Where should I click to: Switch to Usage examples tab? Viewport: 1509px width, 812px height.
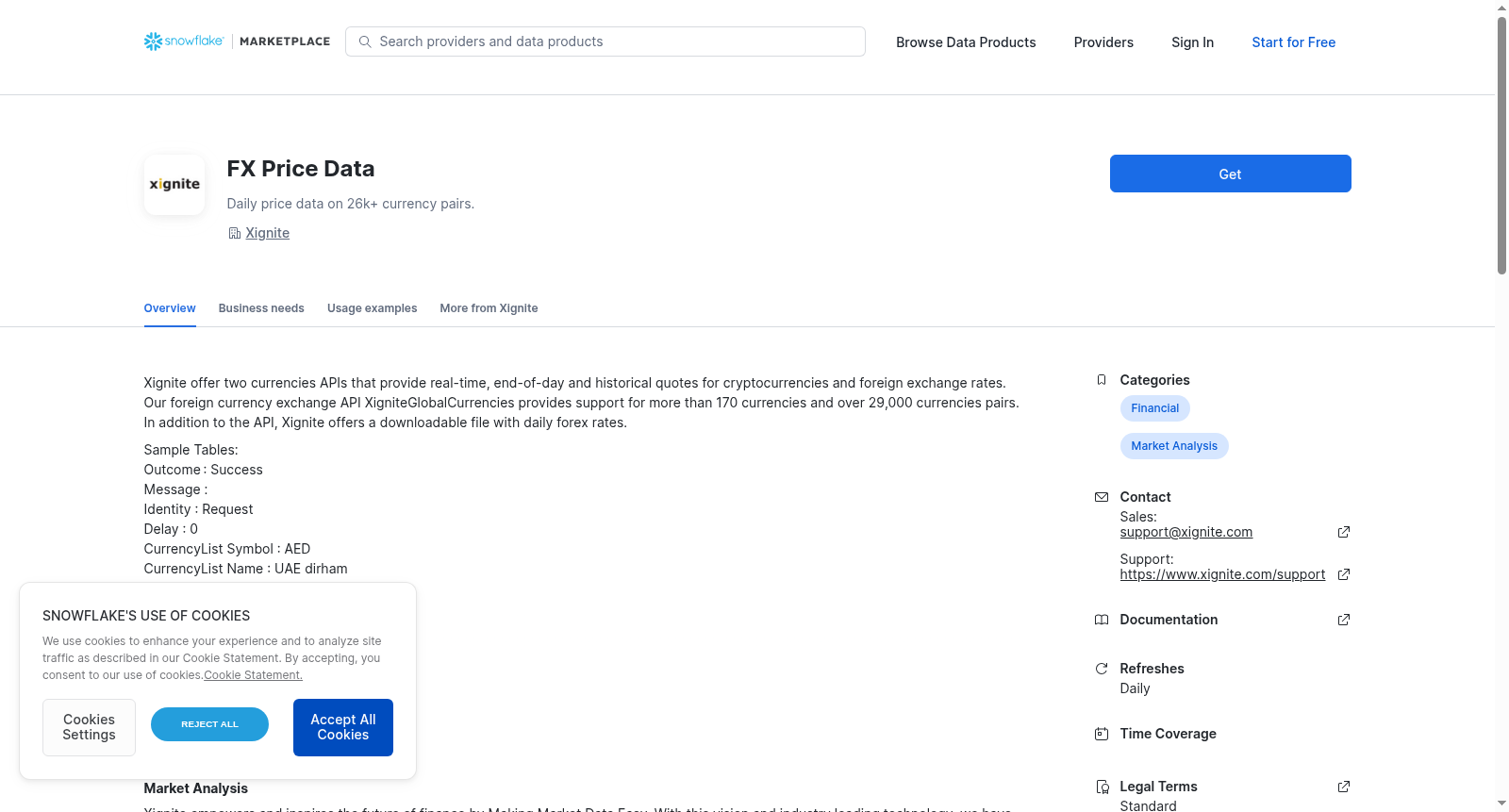[372, 308]
